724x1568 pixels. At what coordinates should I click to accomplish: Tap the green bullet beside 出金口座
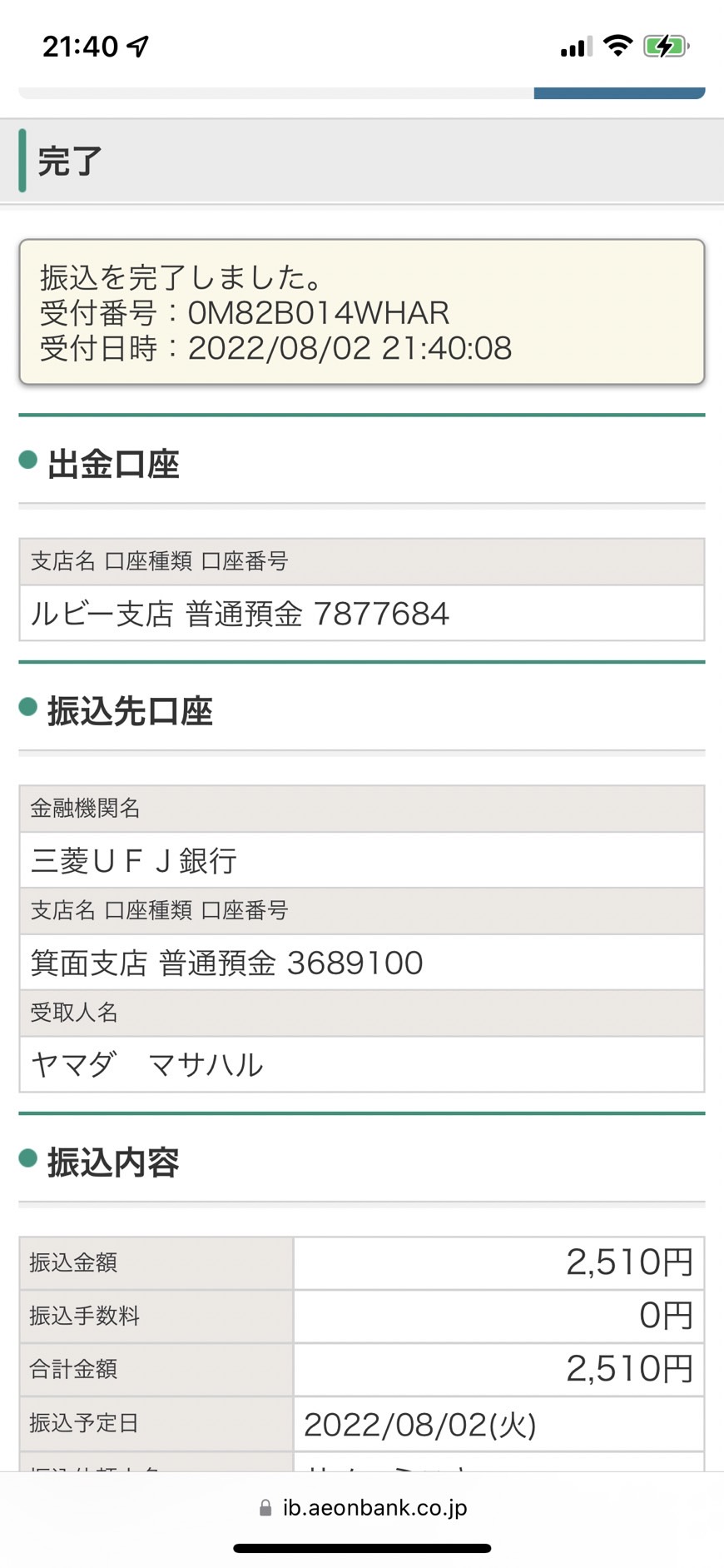coord(28,460)
